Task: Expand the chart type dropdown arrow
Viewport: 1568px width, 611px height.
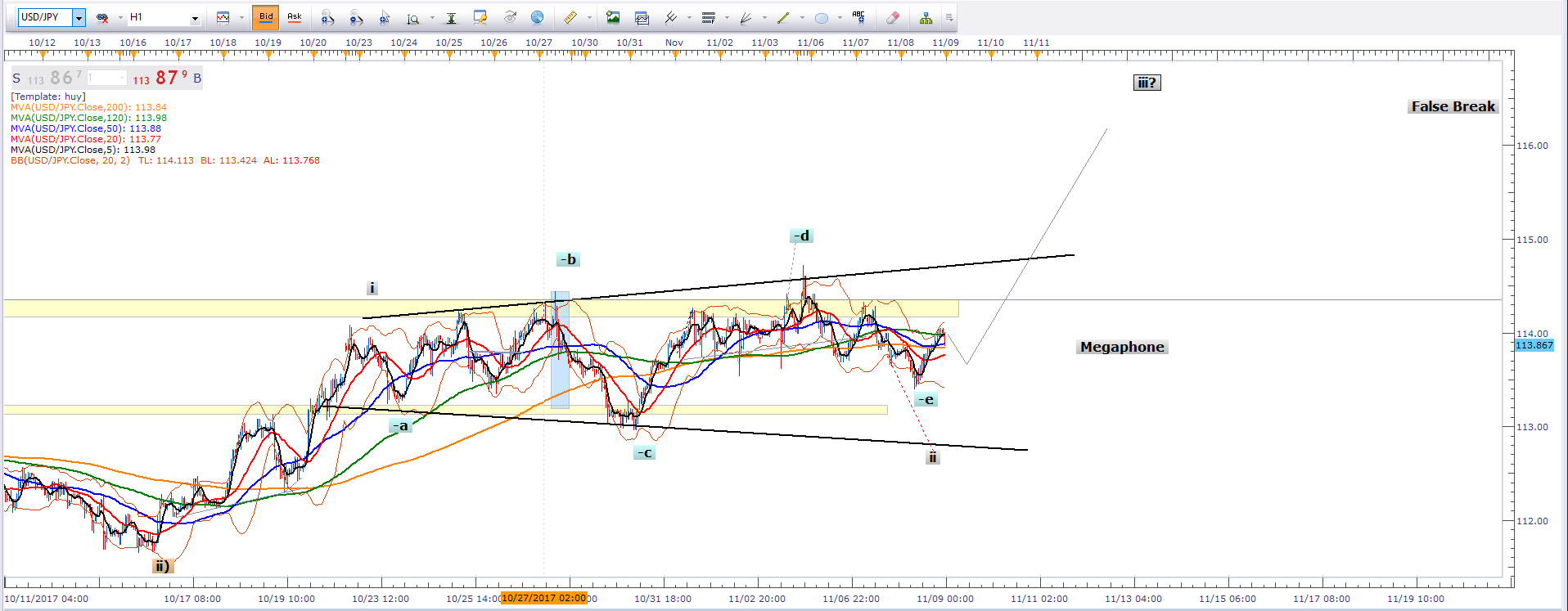Action: pos(241,17)
